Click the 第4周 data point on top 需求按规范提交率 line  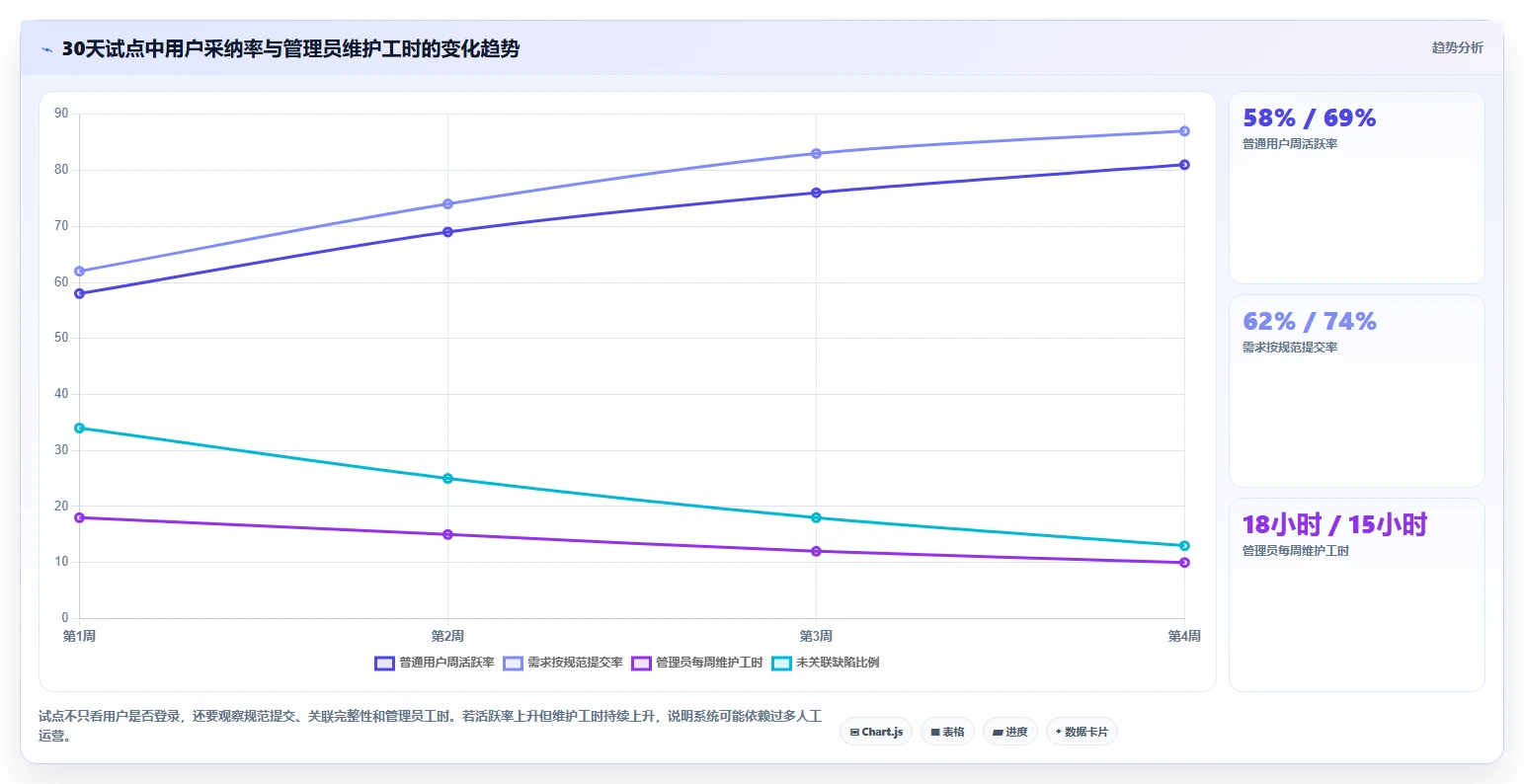[1184, 131]
